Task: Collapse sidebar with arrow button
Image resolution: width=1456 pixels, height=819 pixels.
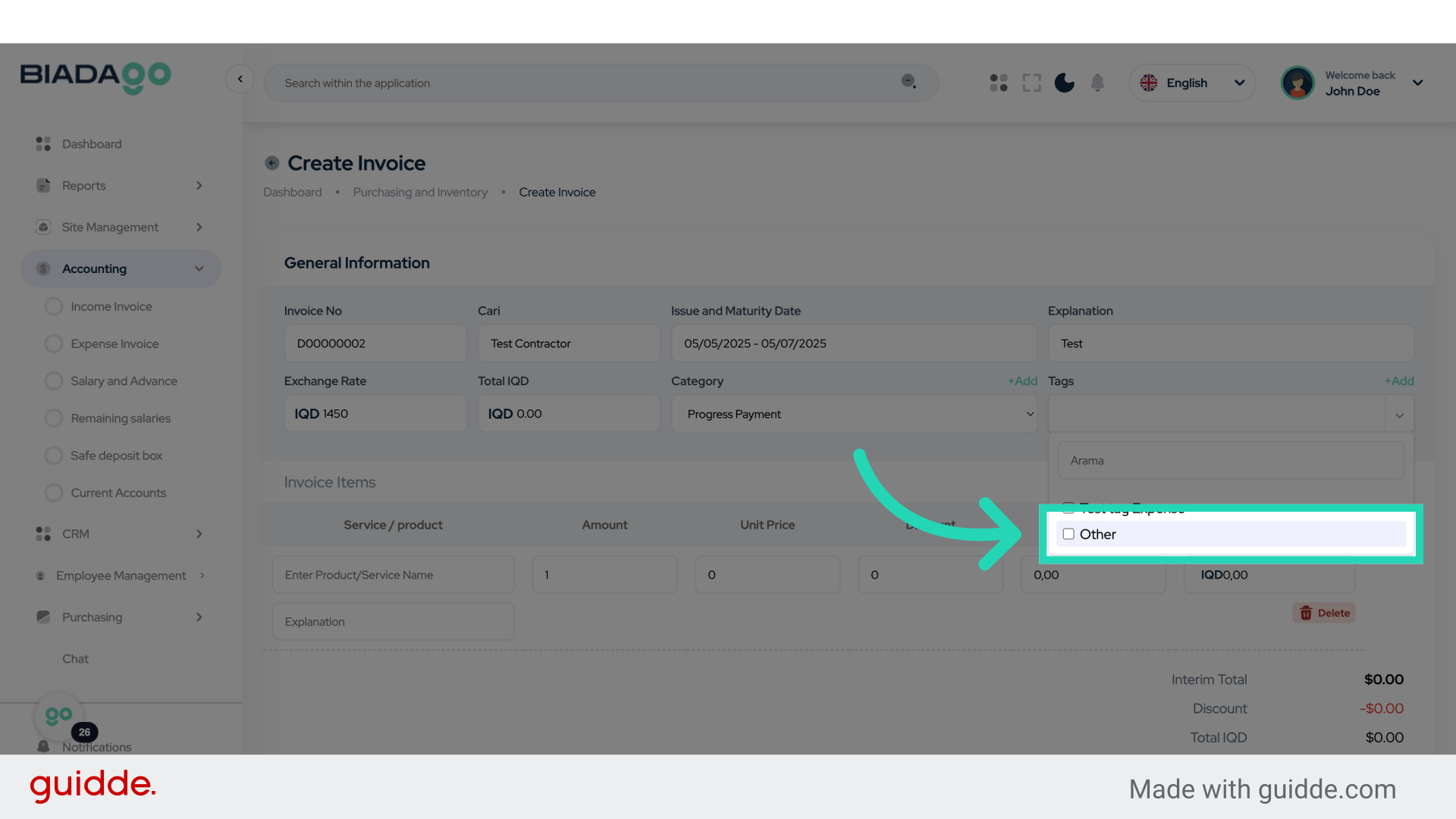Action: tap(240, 79)
